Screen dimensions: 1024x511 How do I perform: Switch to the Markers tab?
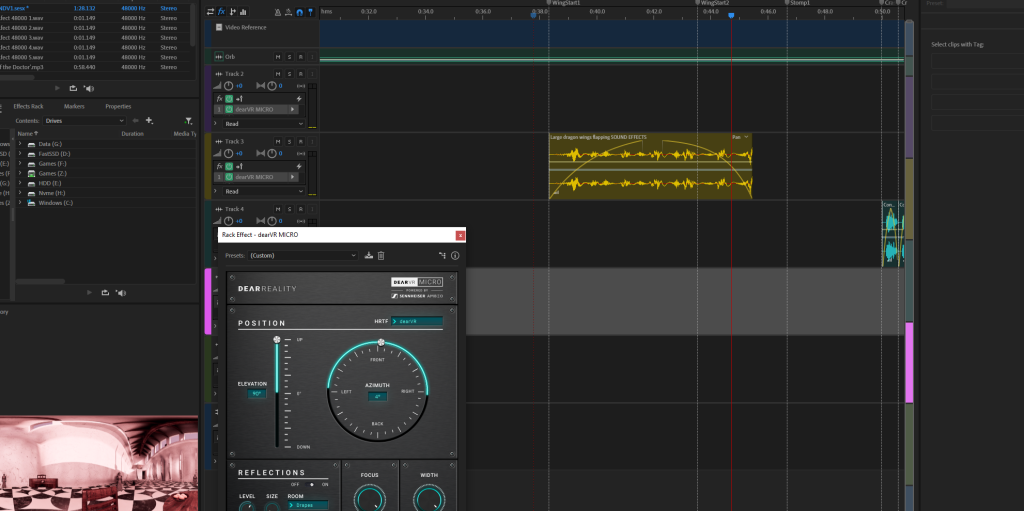tap(74, 106)
